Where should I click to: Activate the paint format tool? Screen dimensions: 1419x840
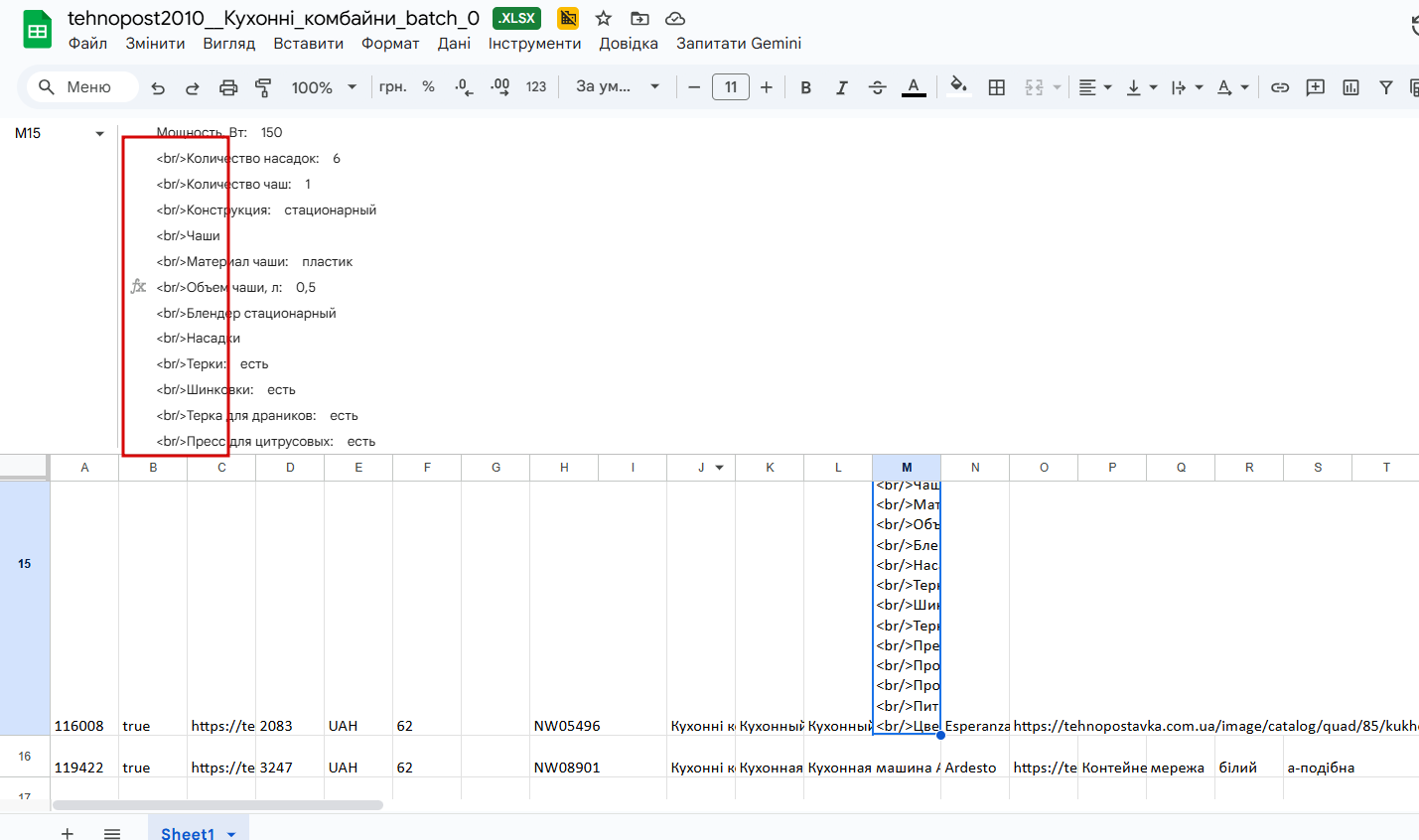pos(263,87)
